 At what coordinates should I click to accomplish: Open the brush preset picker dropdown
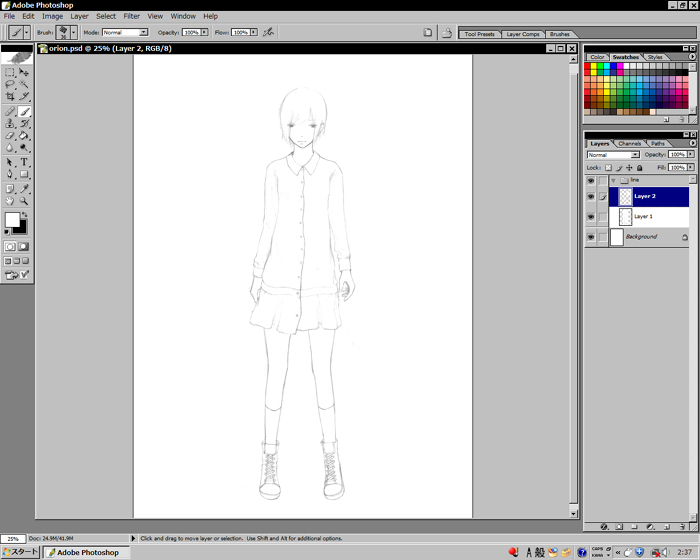[x=73, y=32]
